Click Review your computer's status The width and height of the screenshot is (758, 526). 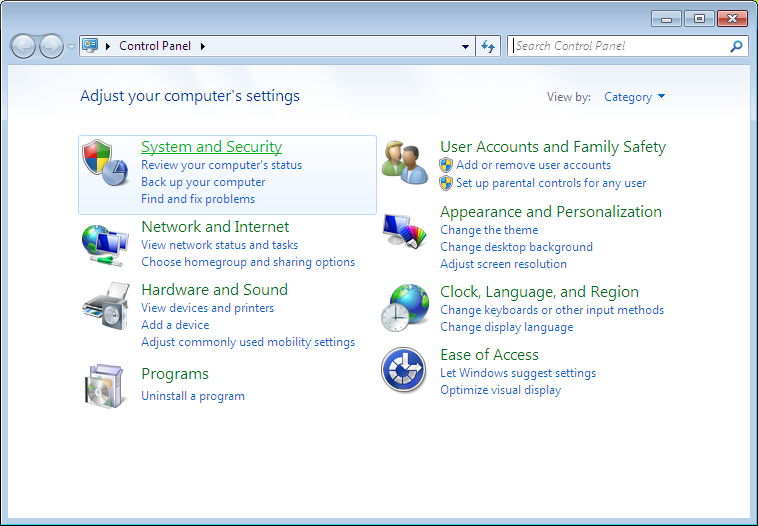[221, 165]
